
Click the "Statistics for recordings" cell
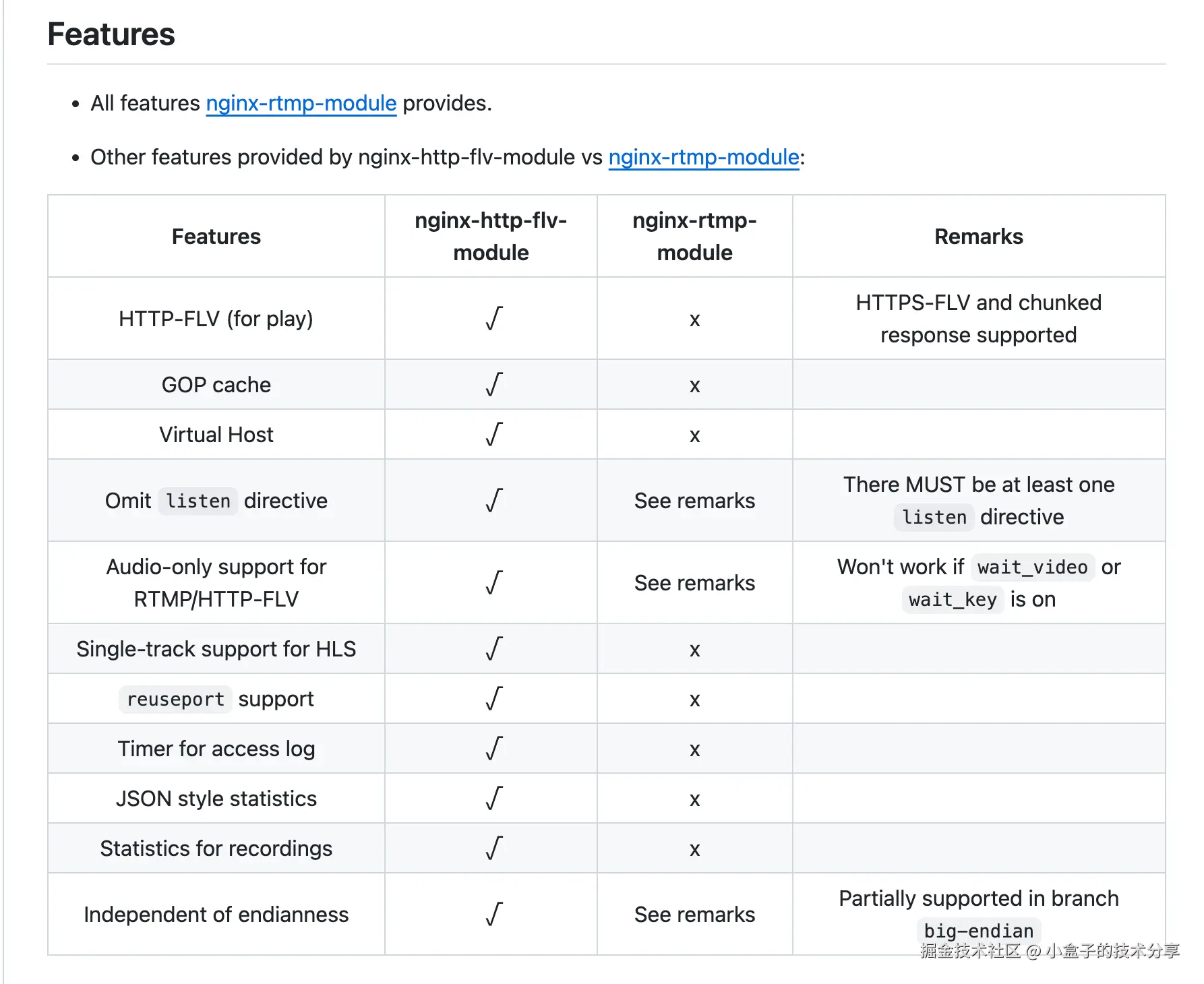[x=216, y=849]
